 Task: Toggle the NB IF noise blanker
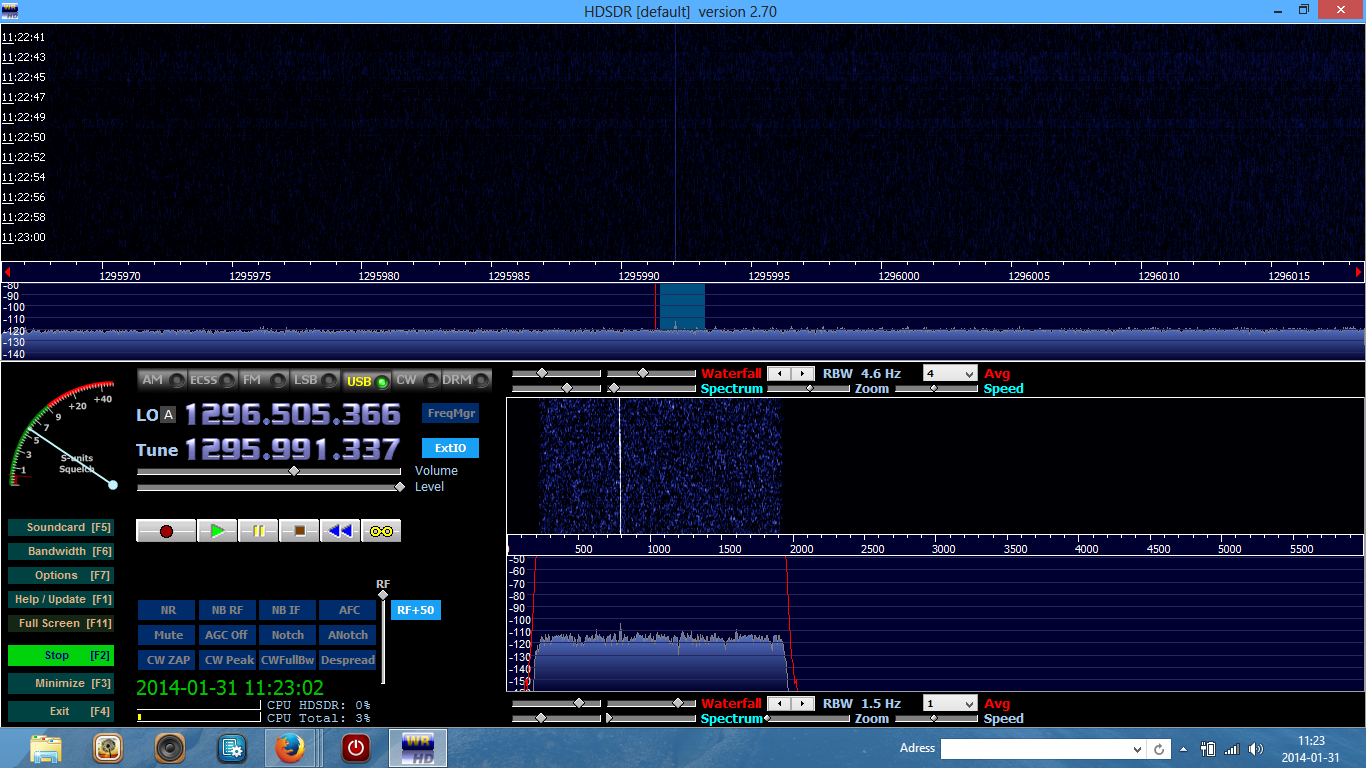click(x=287, y=610)
